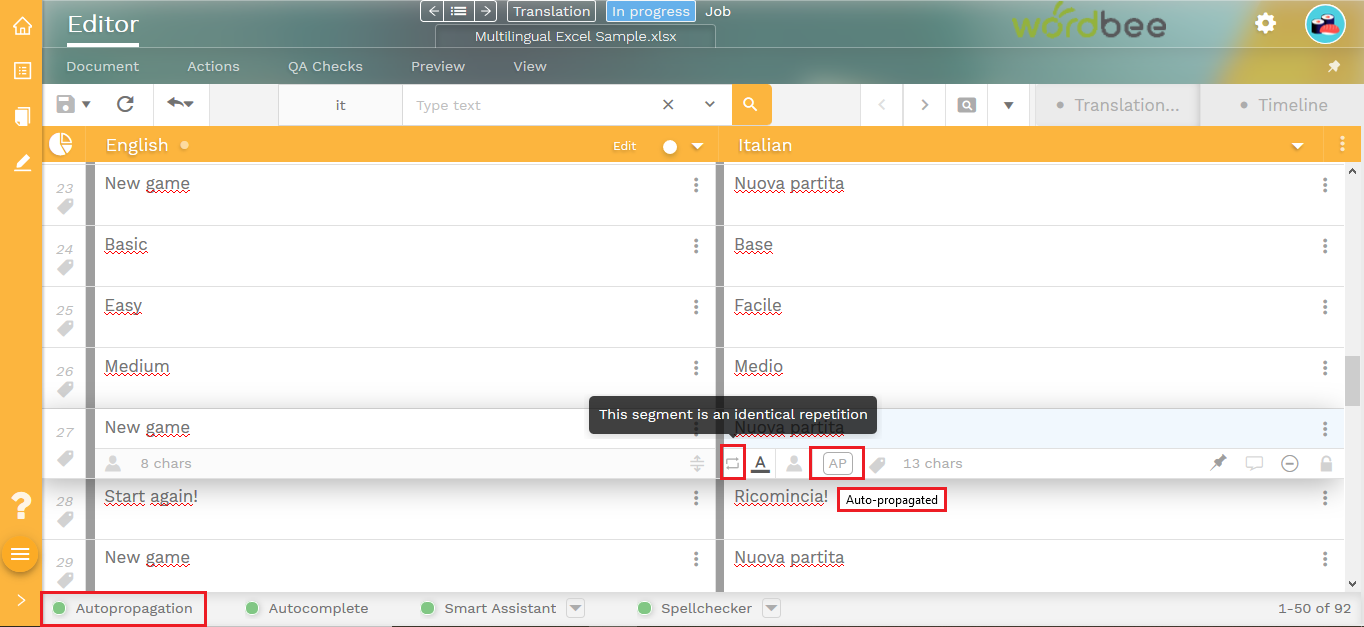Open the comment icon on segment 27
This screenshot has width=1364, height=627.
click(x=1254, y=463)
